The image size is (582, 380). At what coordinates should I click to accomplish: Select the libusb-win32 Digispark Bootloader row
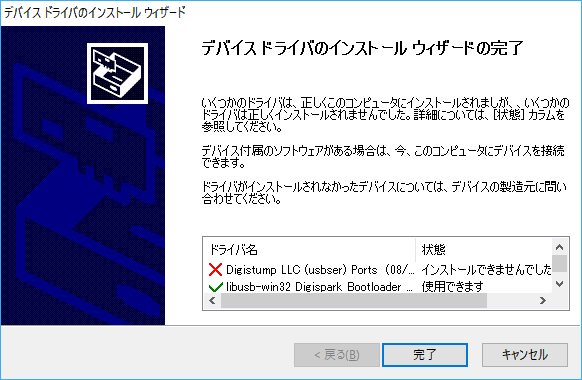point(378,286)
